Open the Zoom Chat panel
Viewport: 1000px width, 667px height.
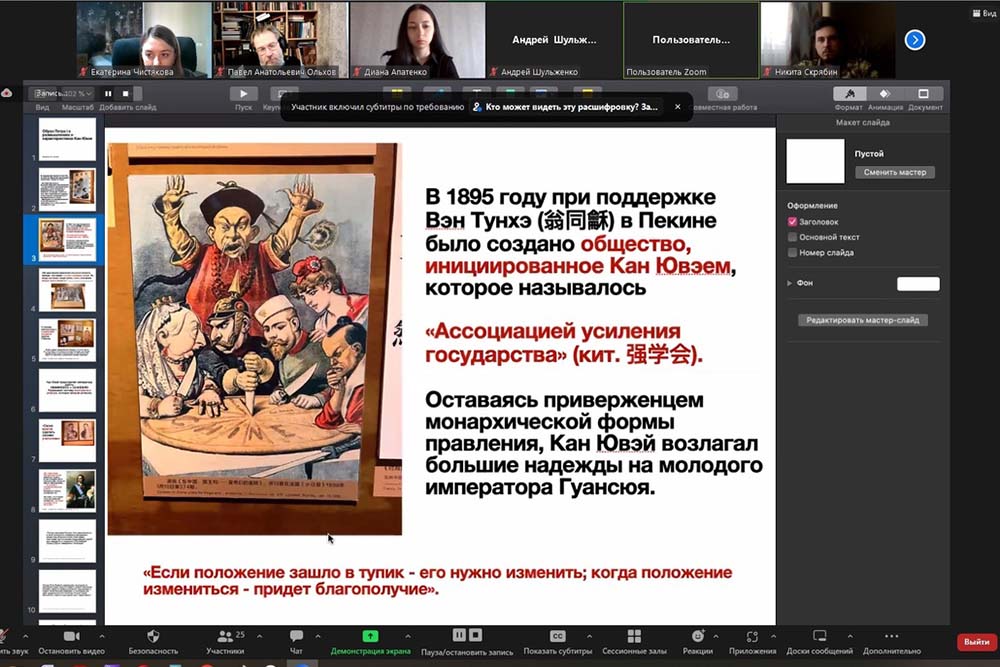pos(296,637)
